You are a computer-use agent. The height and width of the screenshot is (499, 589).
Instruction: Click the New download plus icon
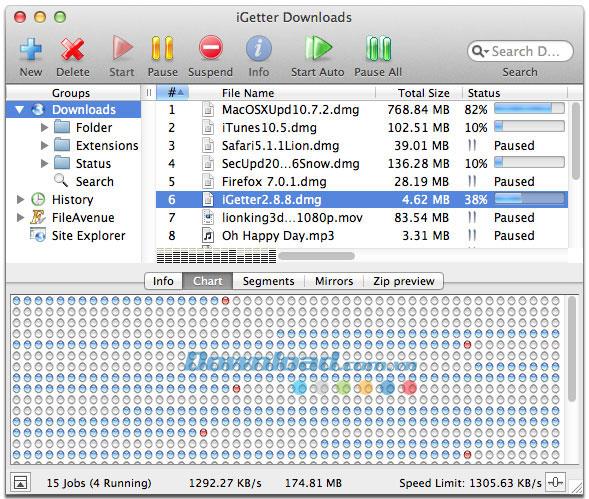point(31,49)
